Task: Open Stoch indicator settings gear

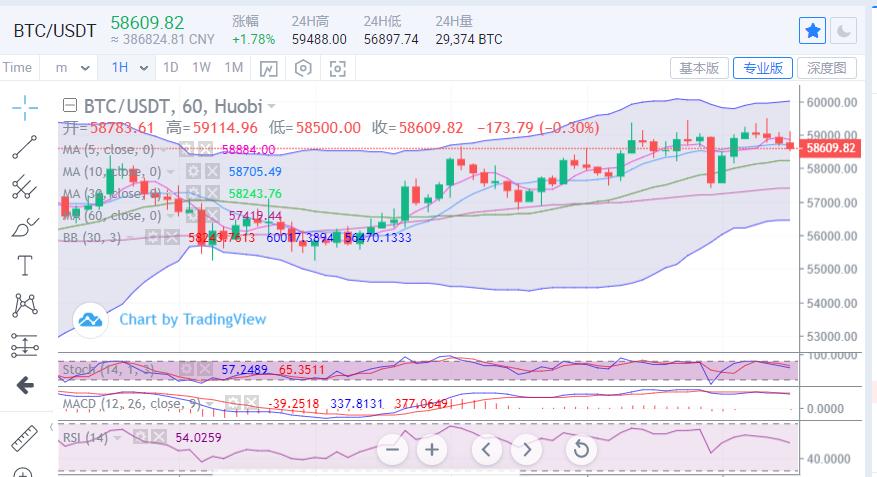Action: click(186, 369)
